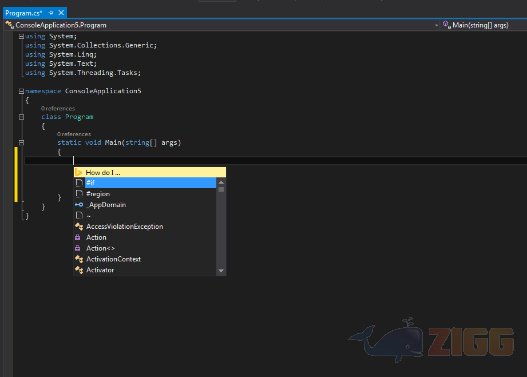Choose the Activator class icon
Image resolution: width=527 pixels, height=377 pixels.
[79, 270]
